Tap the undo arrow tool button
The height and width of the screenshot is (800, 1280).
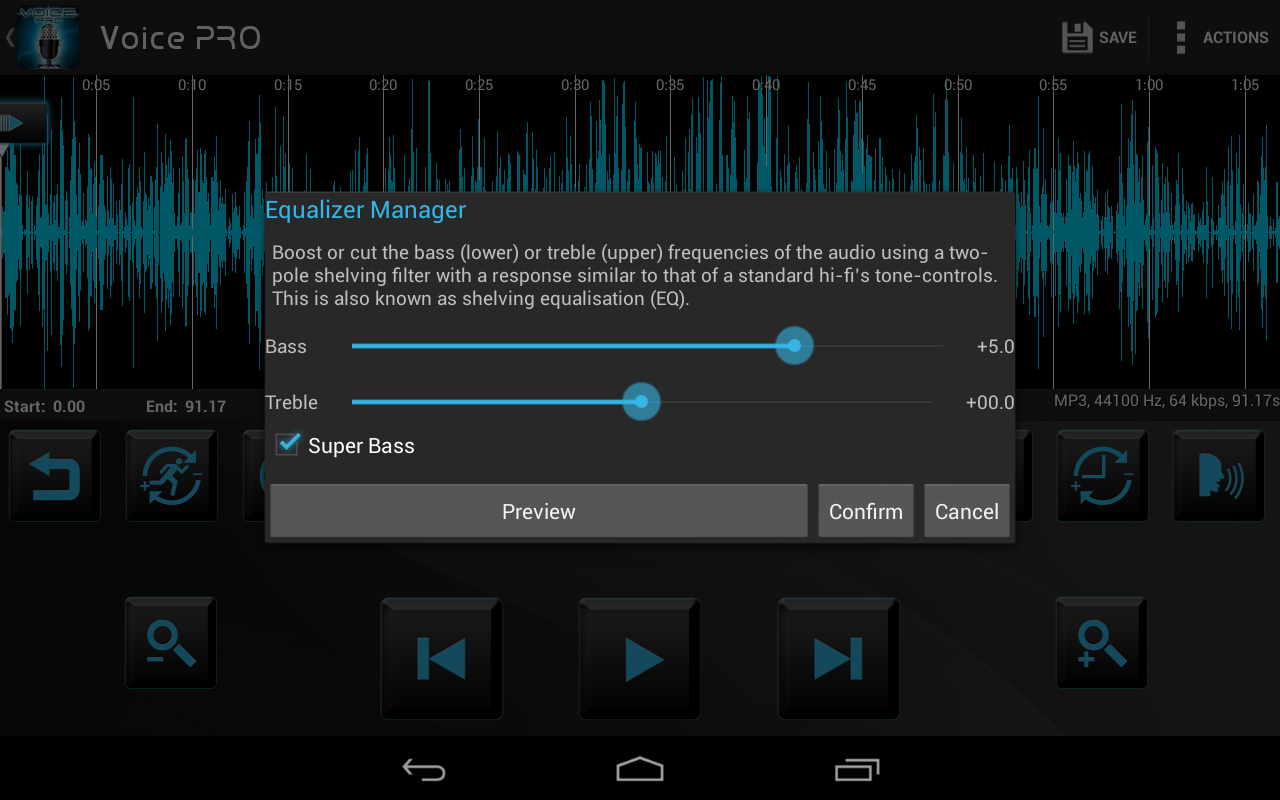[55, 476]
